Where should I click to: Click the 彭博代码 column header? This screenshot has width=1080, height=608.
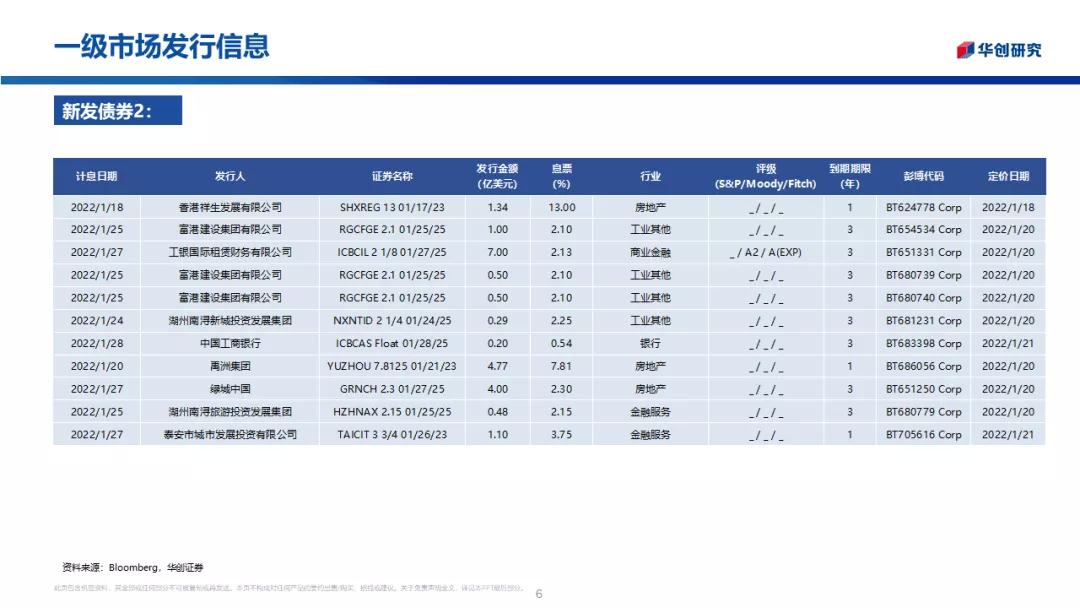click(924, 176)
